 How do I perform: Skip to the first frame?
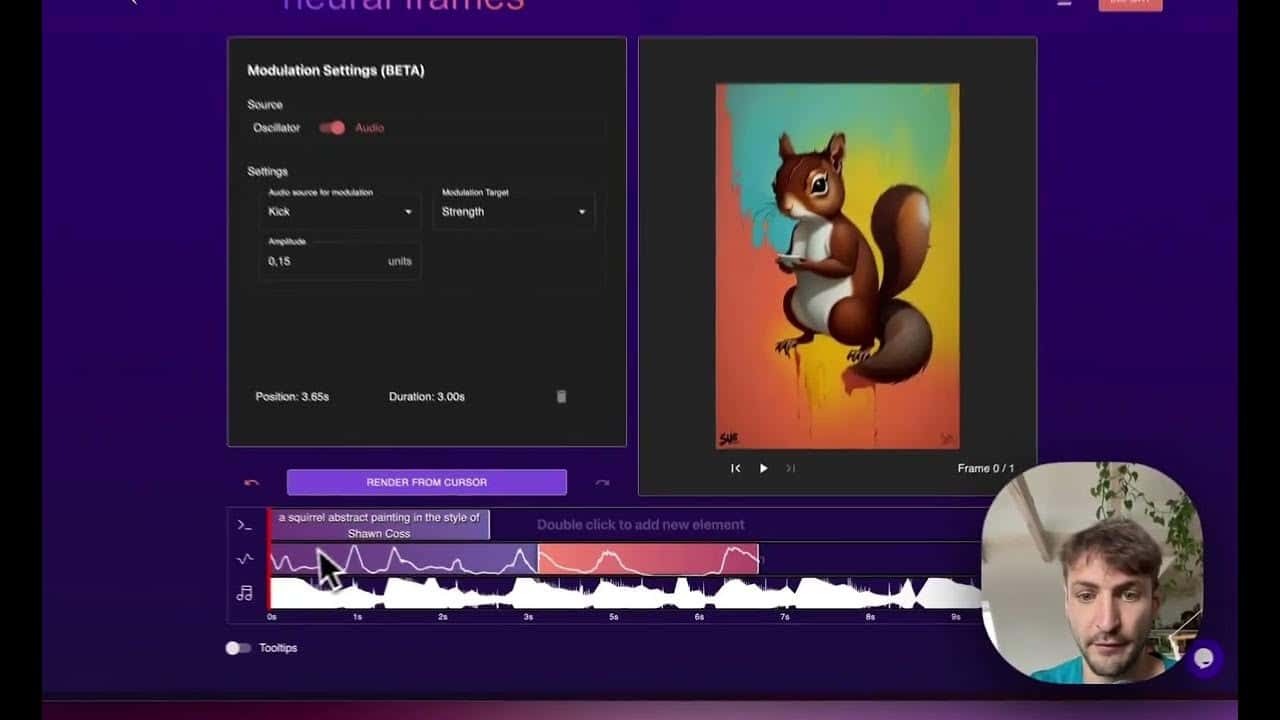(x=735, y=468)
